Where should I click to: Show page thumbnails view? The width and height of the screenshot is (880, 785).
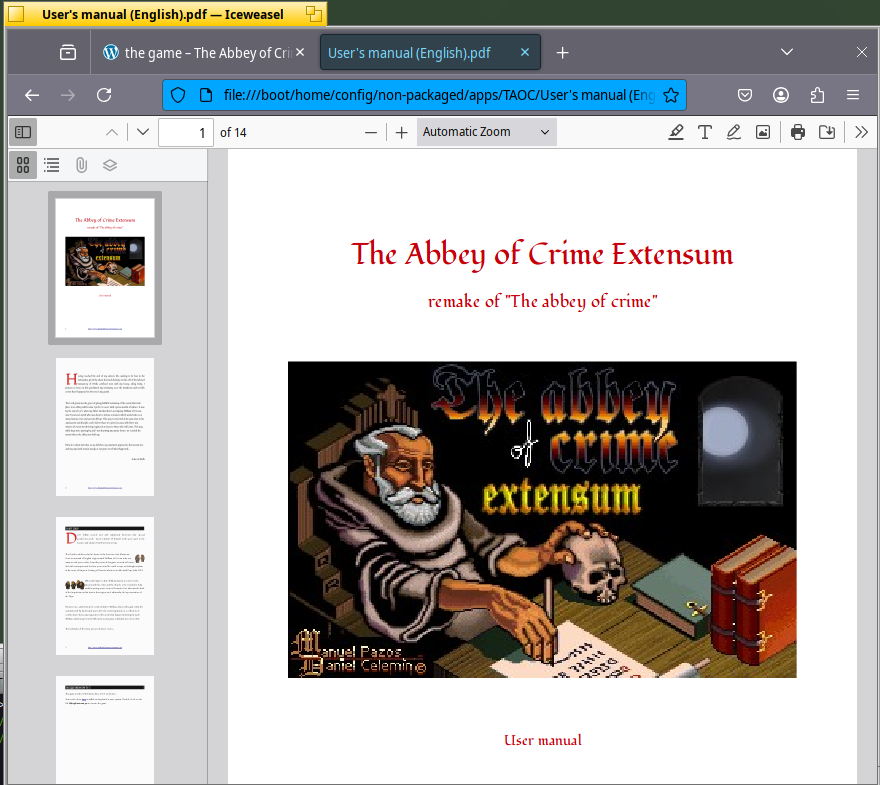point(23,165)
